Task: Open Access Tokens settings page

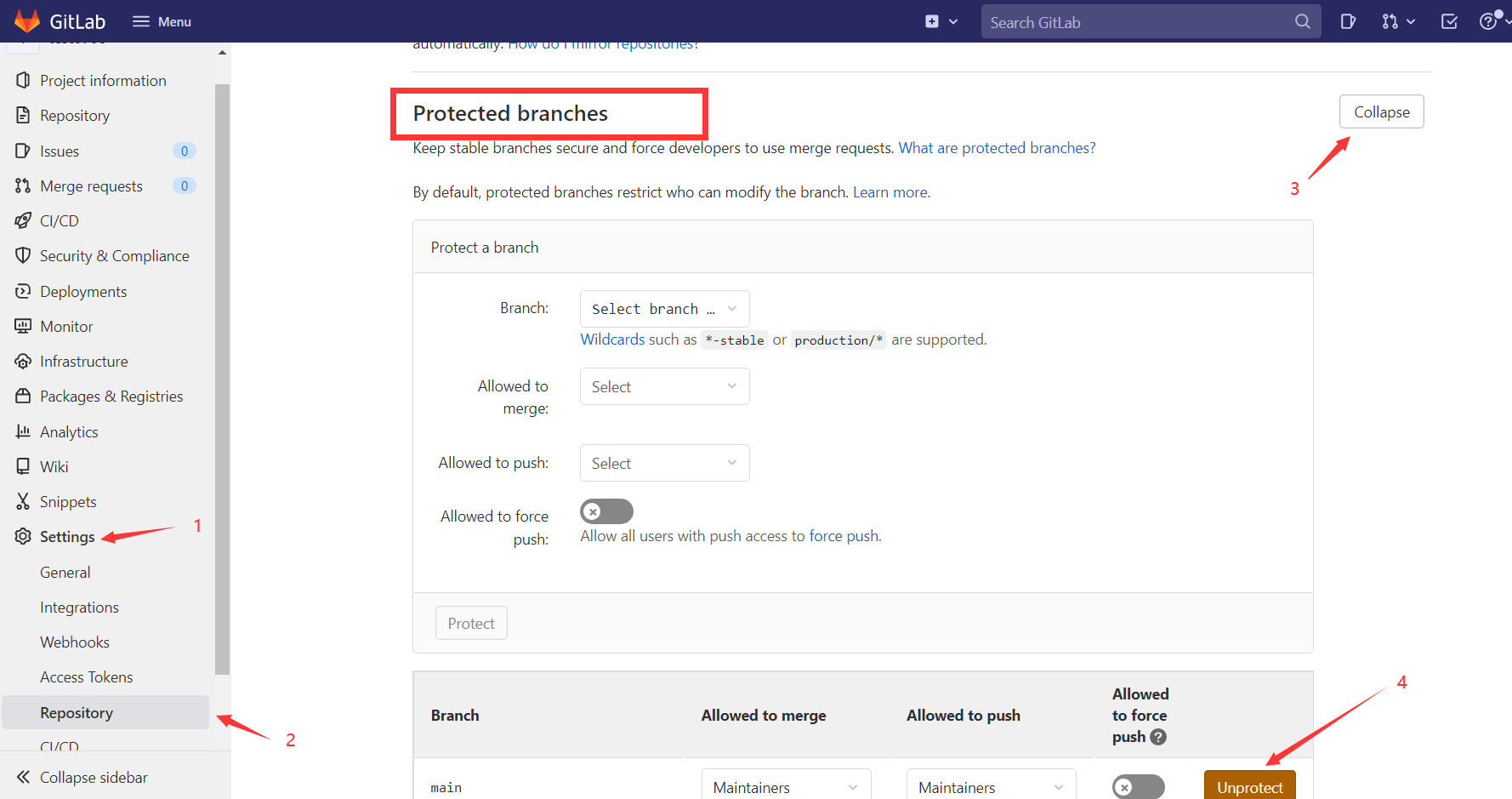Action: (x=86, y=676)
